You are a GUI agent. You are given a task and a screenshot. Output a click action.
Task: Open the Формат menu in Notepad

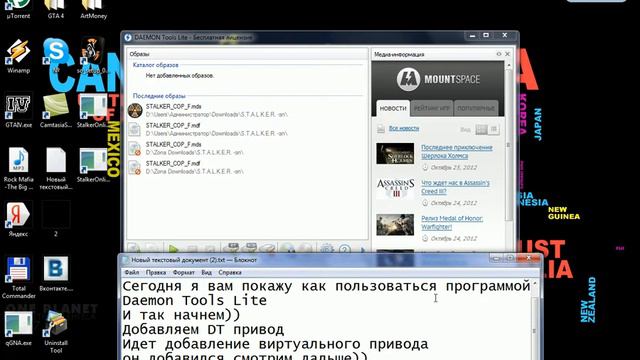(184, 272)
